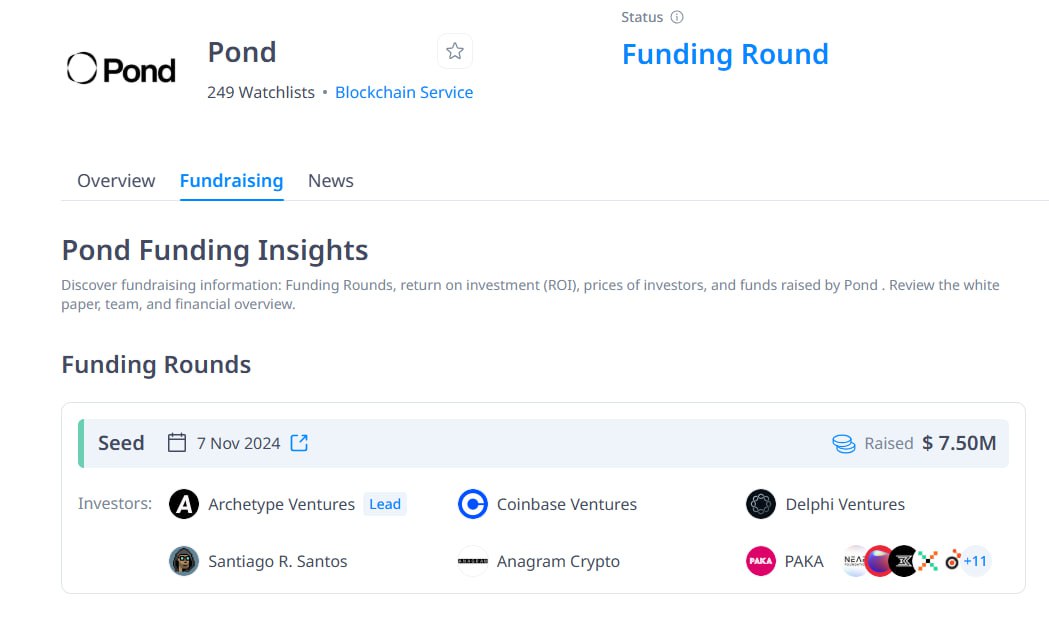This screenshot has height=642, width=1049.
Task: Click the NEAR Foundation investor logo
Action: coord(854,561)
